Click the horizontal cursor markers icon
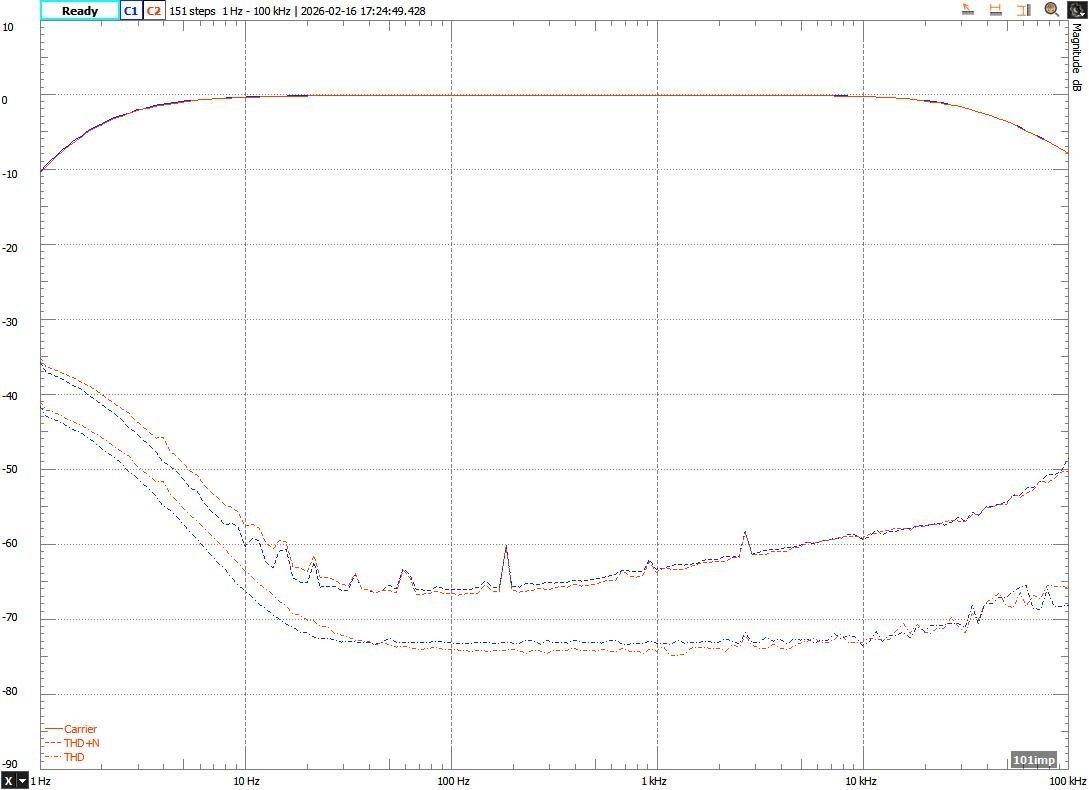Viewport: 1089px width, 790px height. 996,10
